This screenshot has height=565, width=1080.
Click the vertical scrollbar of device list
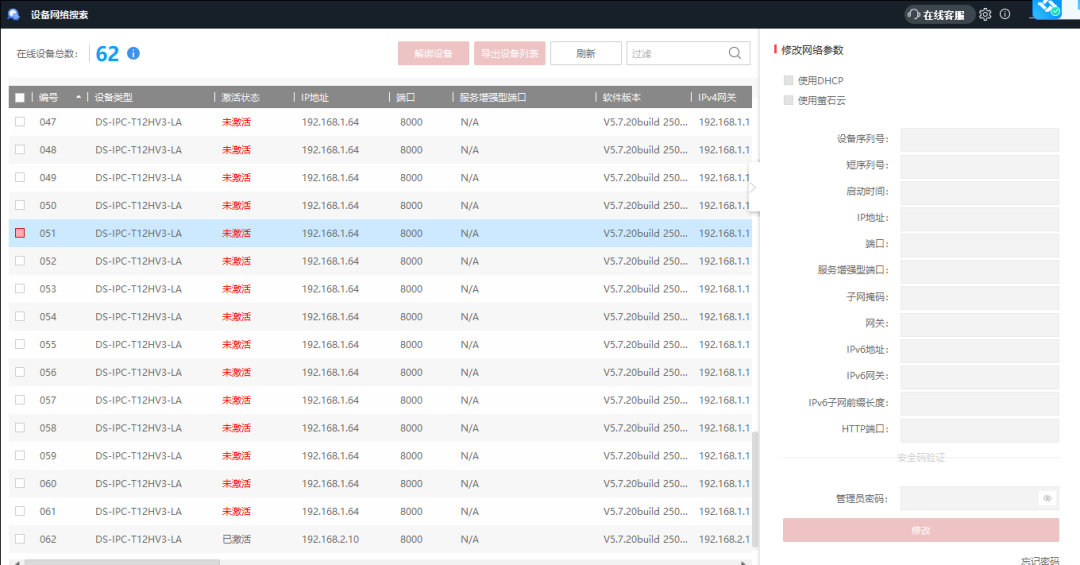click(755, 480)
